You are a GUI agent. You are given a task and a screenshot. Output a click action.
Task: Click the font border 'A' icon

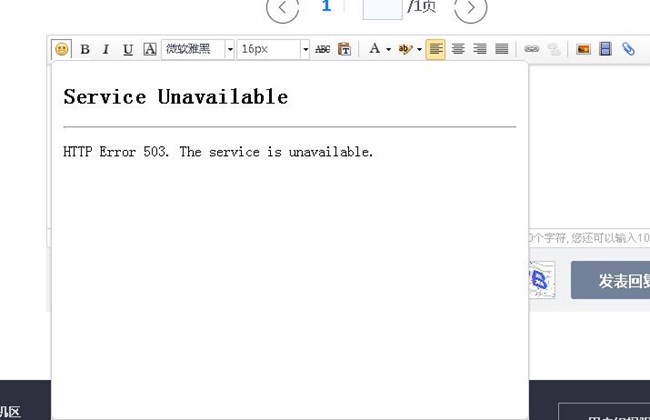point(149,49)
